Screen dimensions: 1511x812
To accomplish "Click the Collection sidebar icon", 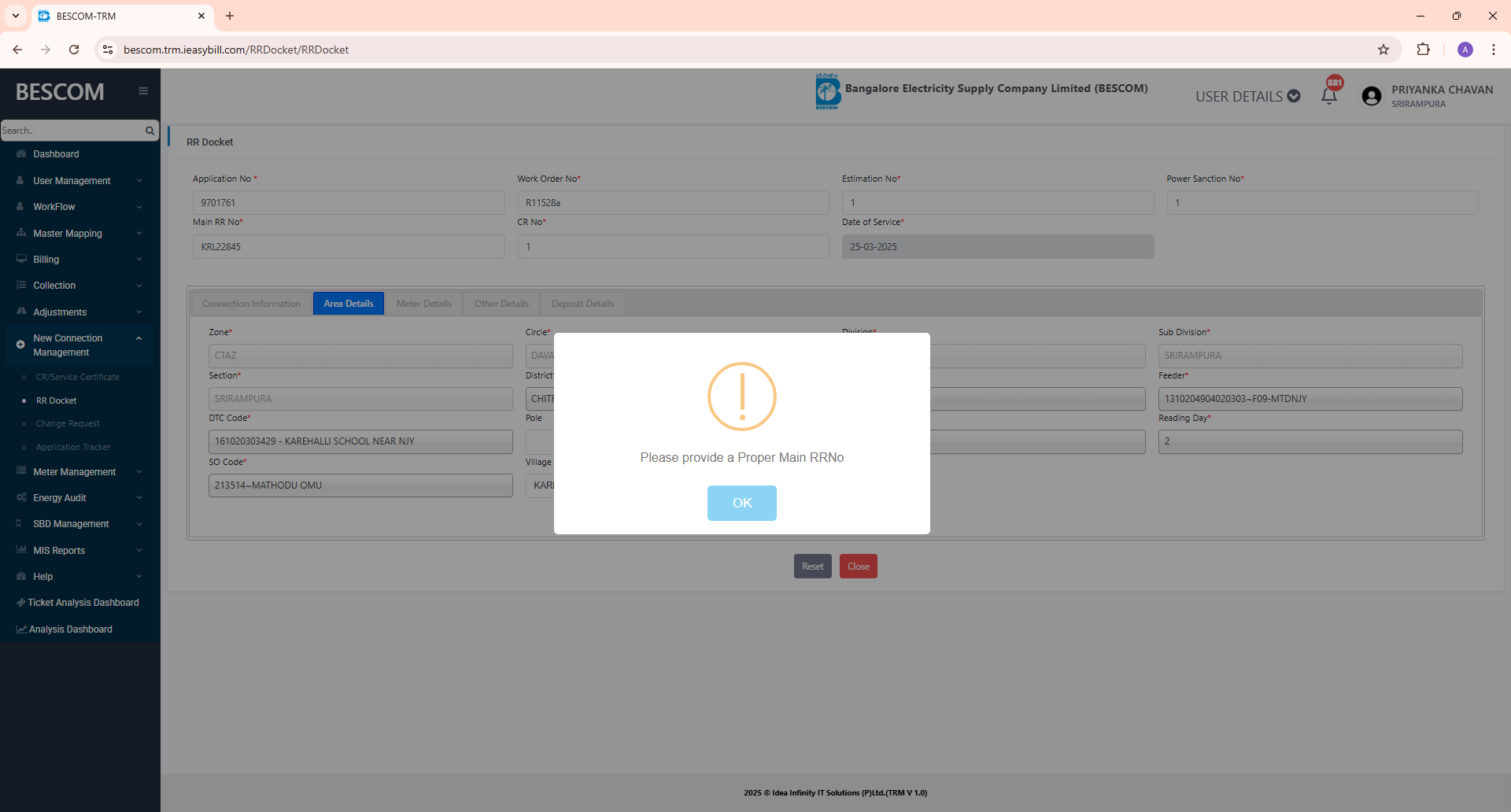I will 21,286.
